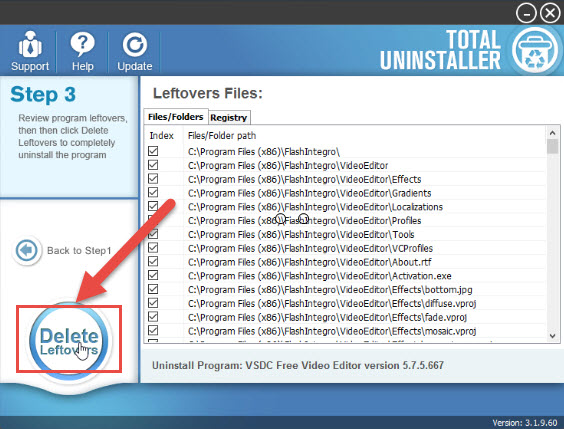Toggle checkbox for Effects\mosaic.vproj
Screen dimensions: 564x429
click(x=153, y=330)
